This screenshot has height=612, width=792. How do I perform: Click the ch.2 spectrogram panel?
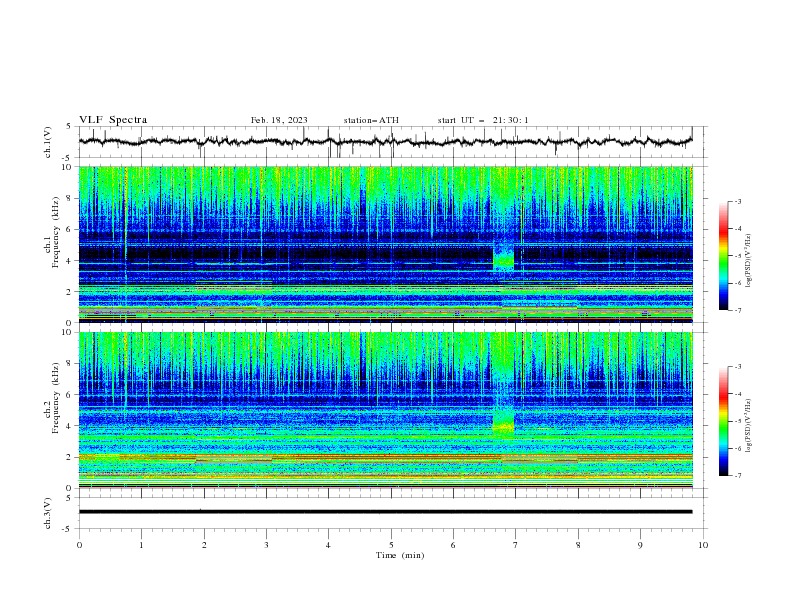[385, 410]
